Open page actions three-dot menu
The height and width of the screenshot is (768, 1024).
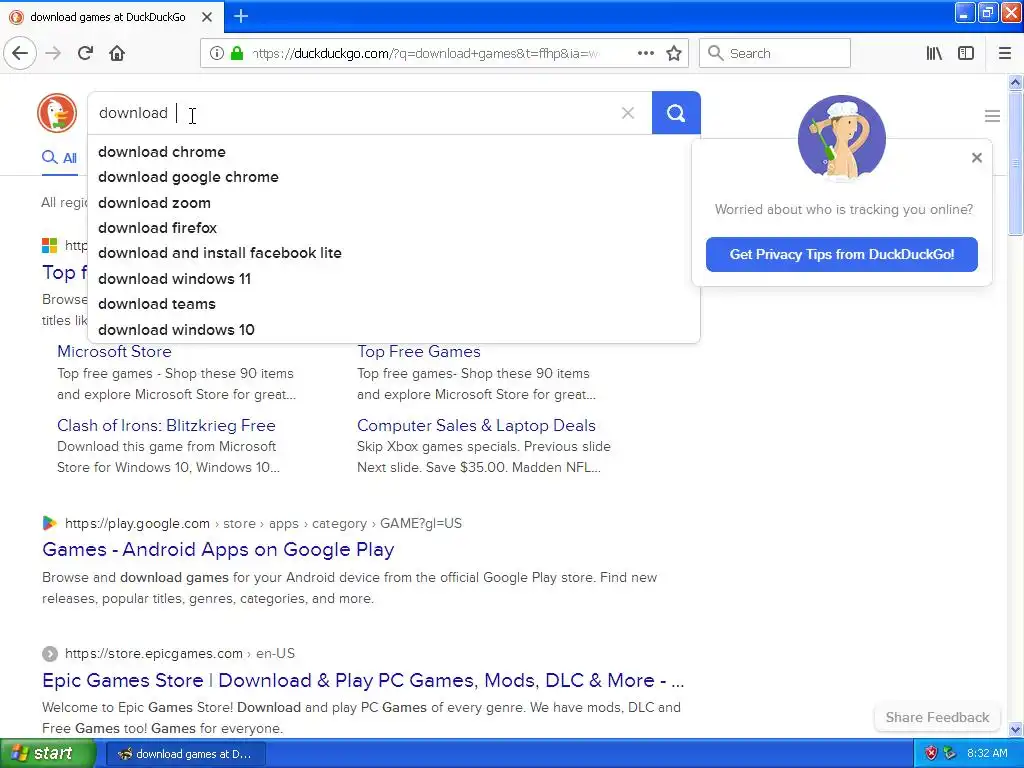(645, 53)
